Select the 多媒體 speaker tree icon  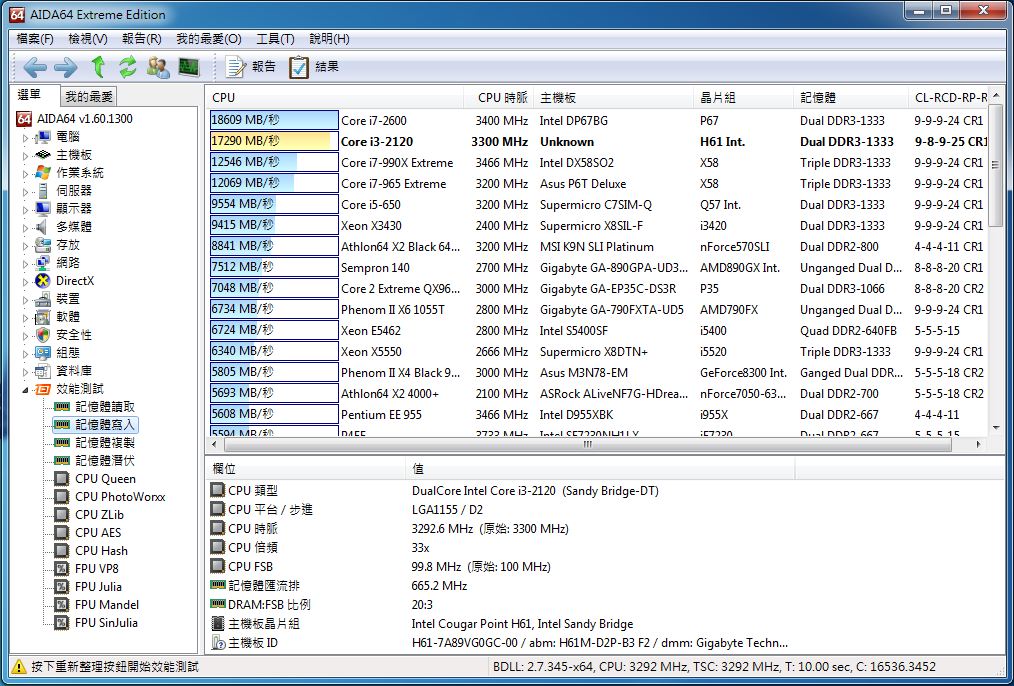[x=41, y=227]
